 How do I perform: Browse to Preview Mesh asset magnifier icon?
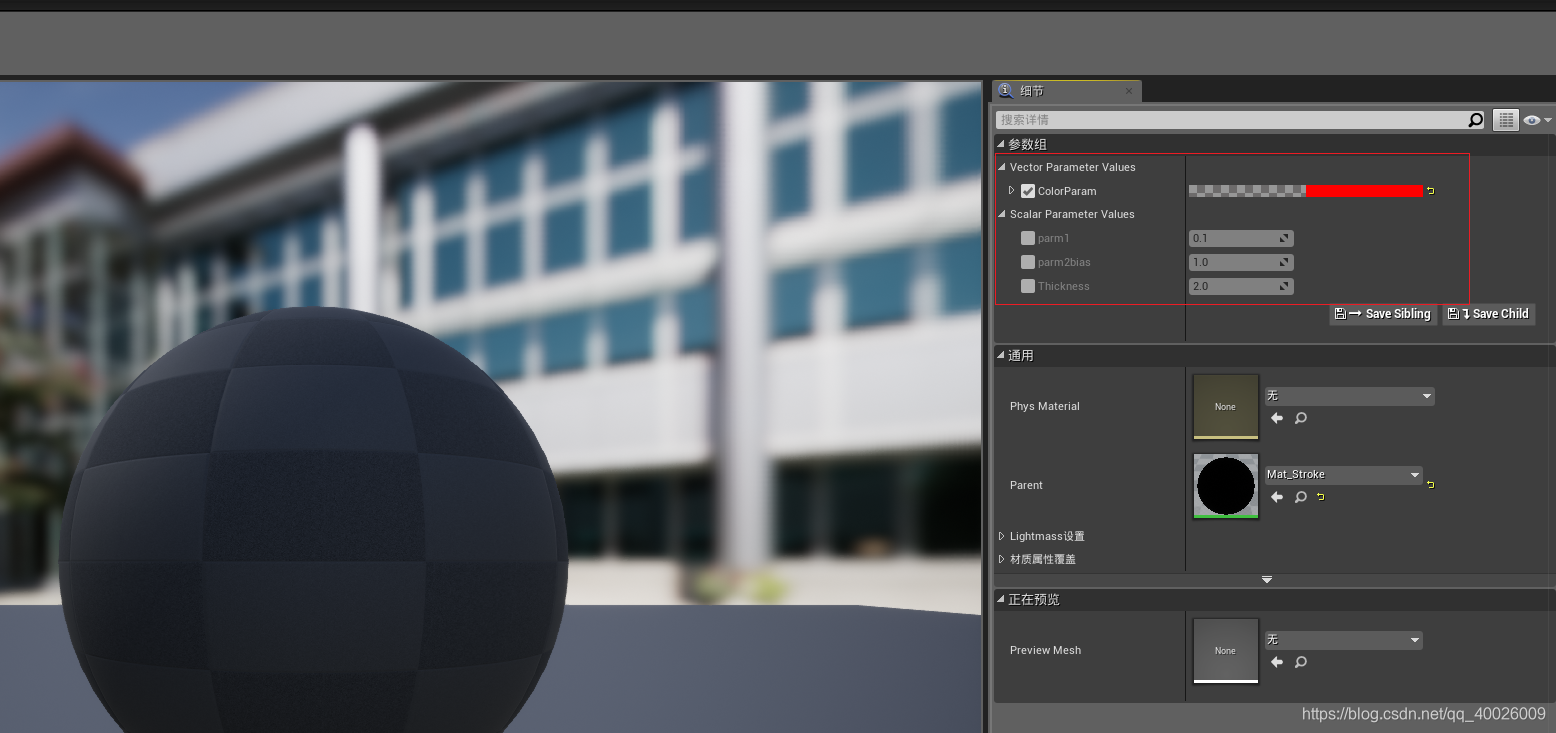1301,662
